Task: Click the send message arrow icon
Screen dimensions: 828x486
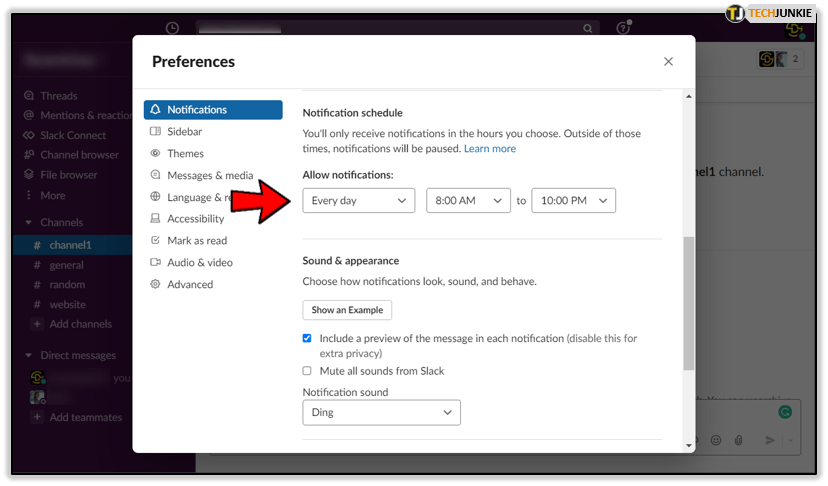Action: pyautogui.click(x=770, y=440)
